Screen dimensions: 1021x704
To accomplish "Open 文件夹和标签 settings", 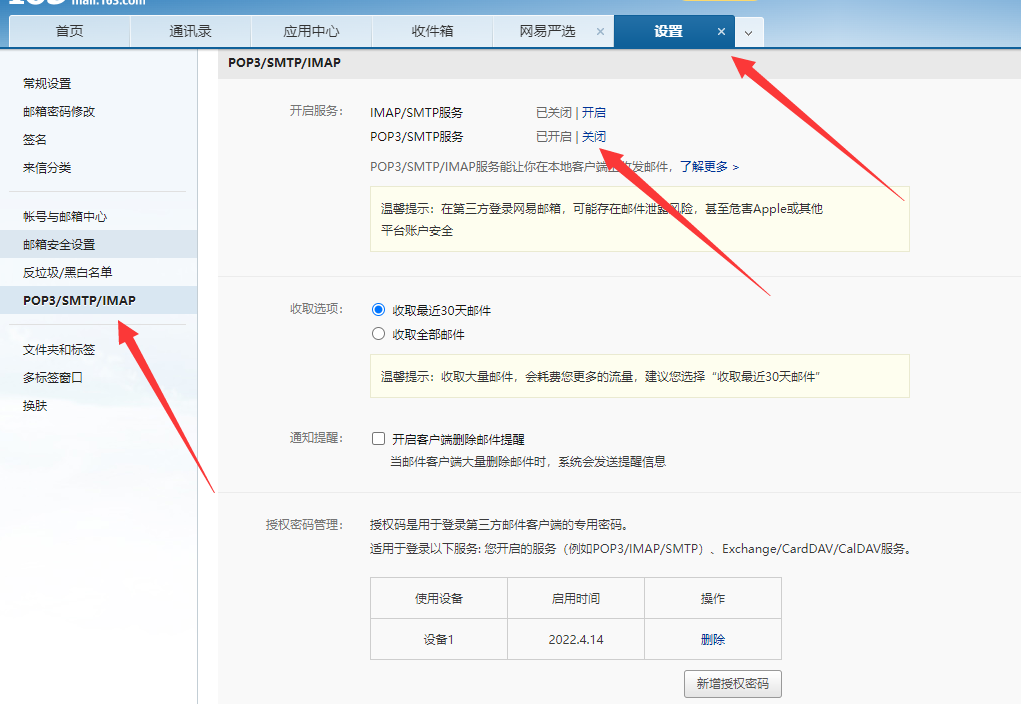I will pos(59,350).
